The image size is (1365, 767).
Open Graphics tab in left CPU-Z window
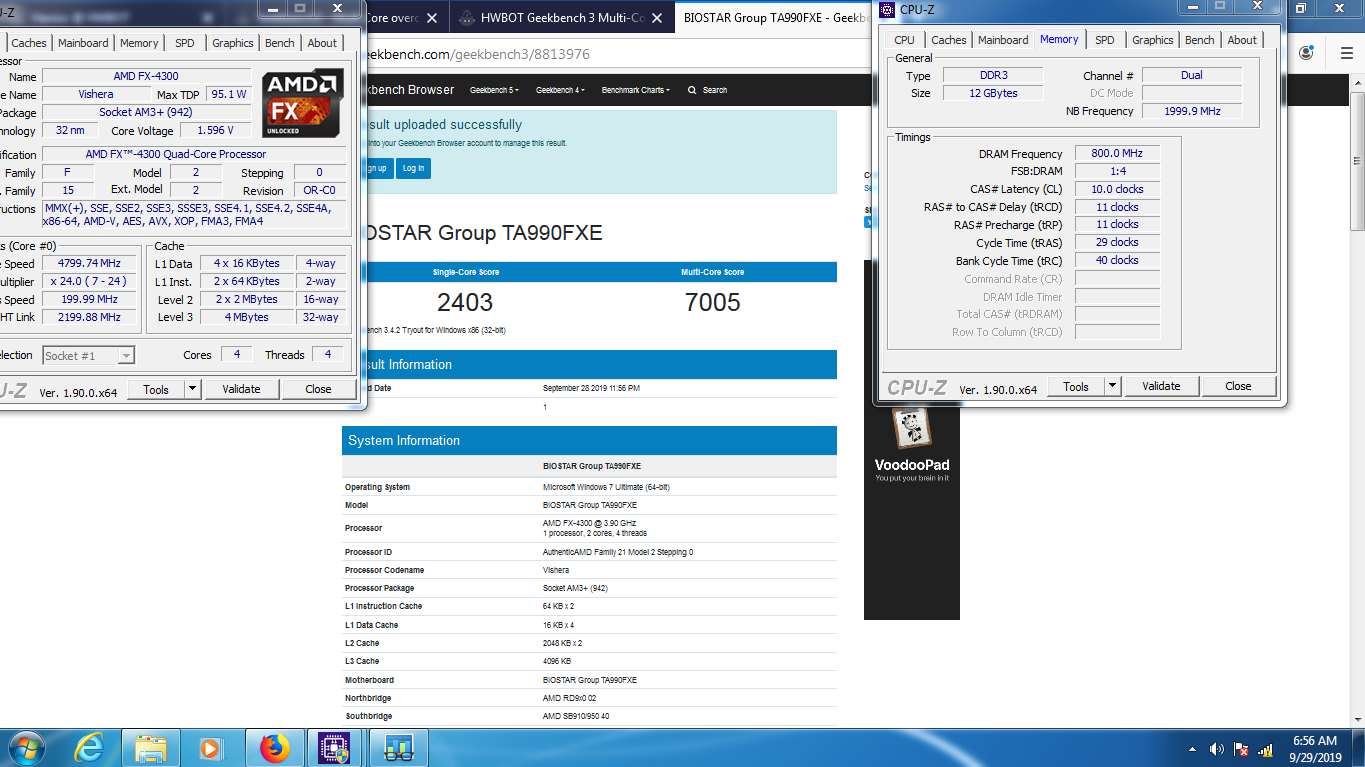tap(232, 43)
